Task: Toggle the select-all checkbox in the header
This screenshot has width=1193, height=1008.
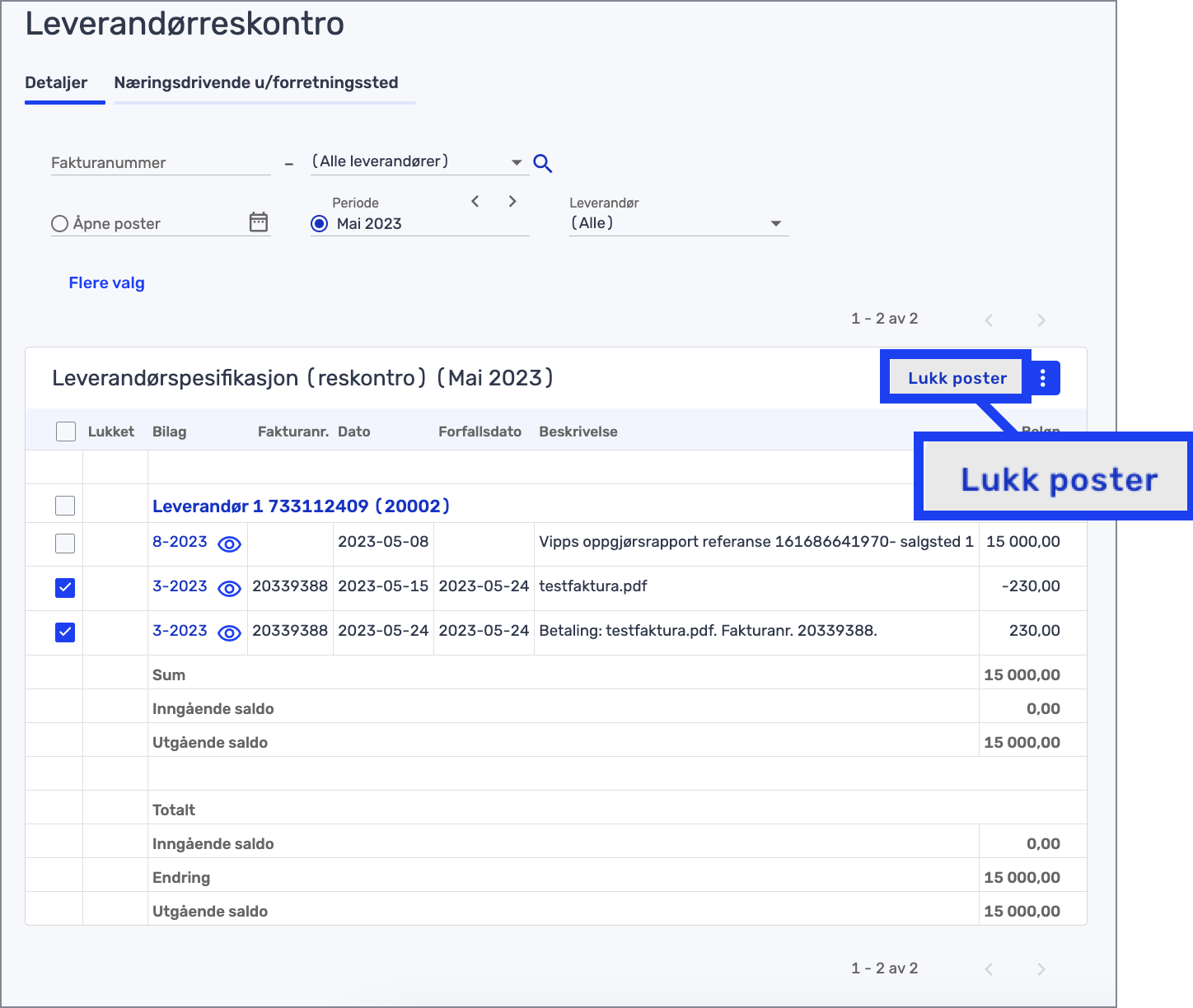Action: click(x=65, y=431)
